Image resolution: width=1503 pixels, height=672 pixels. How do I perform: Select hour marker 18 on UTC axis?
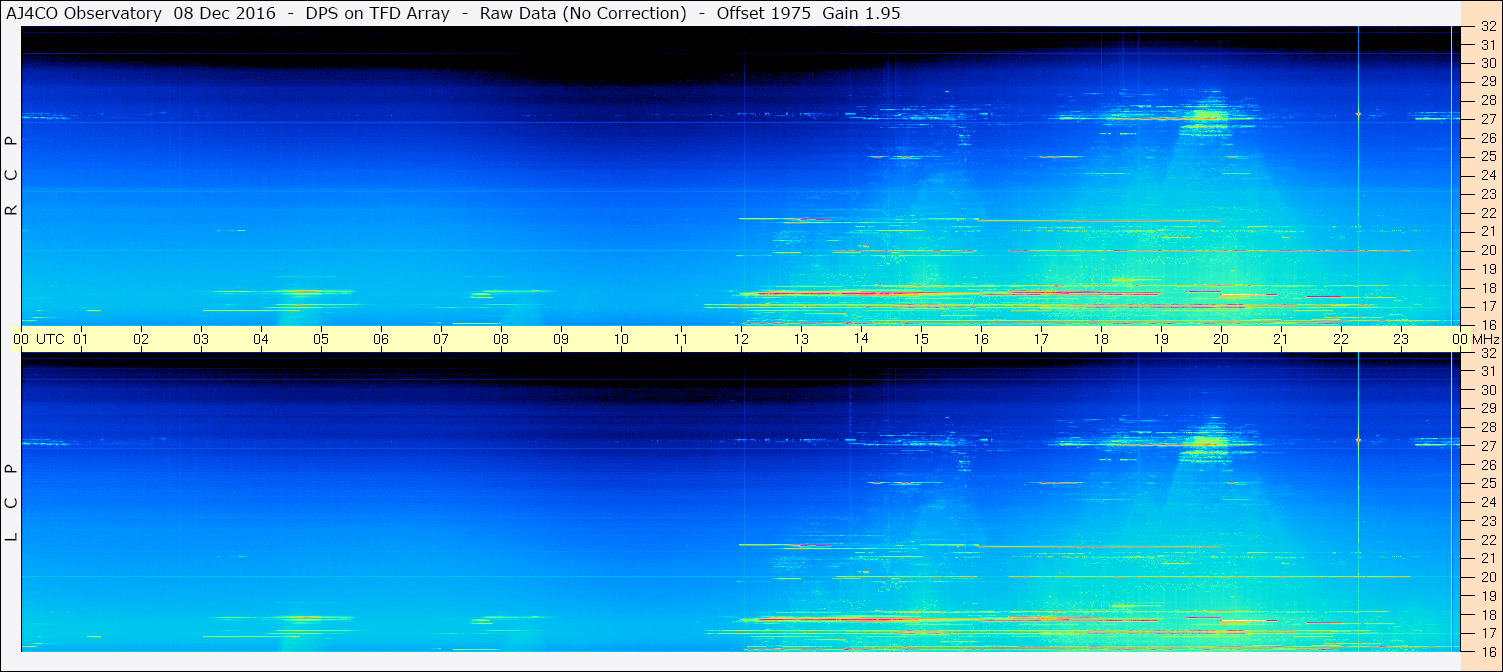point(1101,339)
